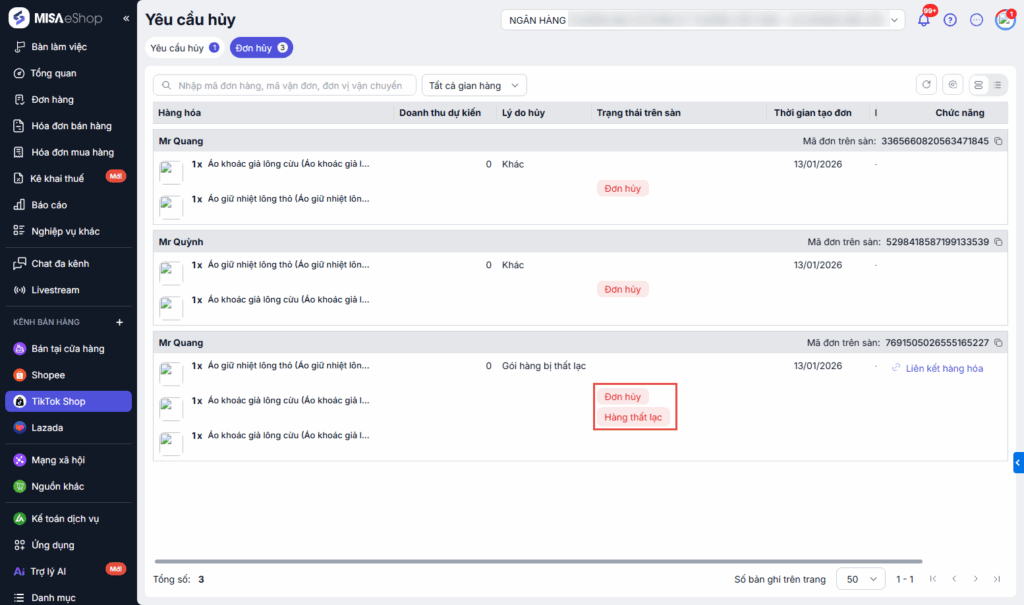Image resolution: width=1024 pixels, height=605 pixels.
Task: Expand the blue side panel arrow
Action: pyautogui.click(x=1018, y=463)
